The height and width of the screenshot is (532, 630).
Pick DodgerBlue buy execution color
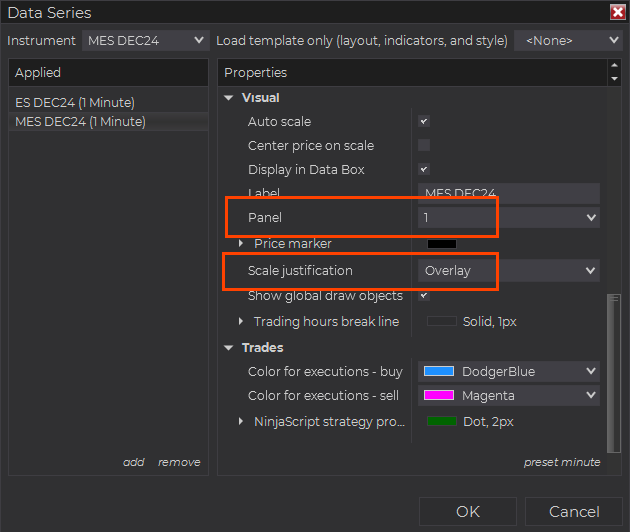(x=508, y=372)
